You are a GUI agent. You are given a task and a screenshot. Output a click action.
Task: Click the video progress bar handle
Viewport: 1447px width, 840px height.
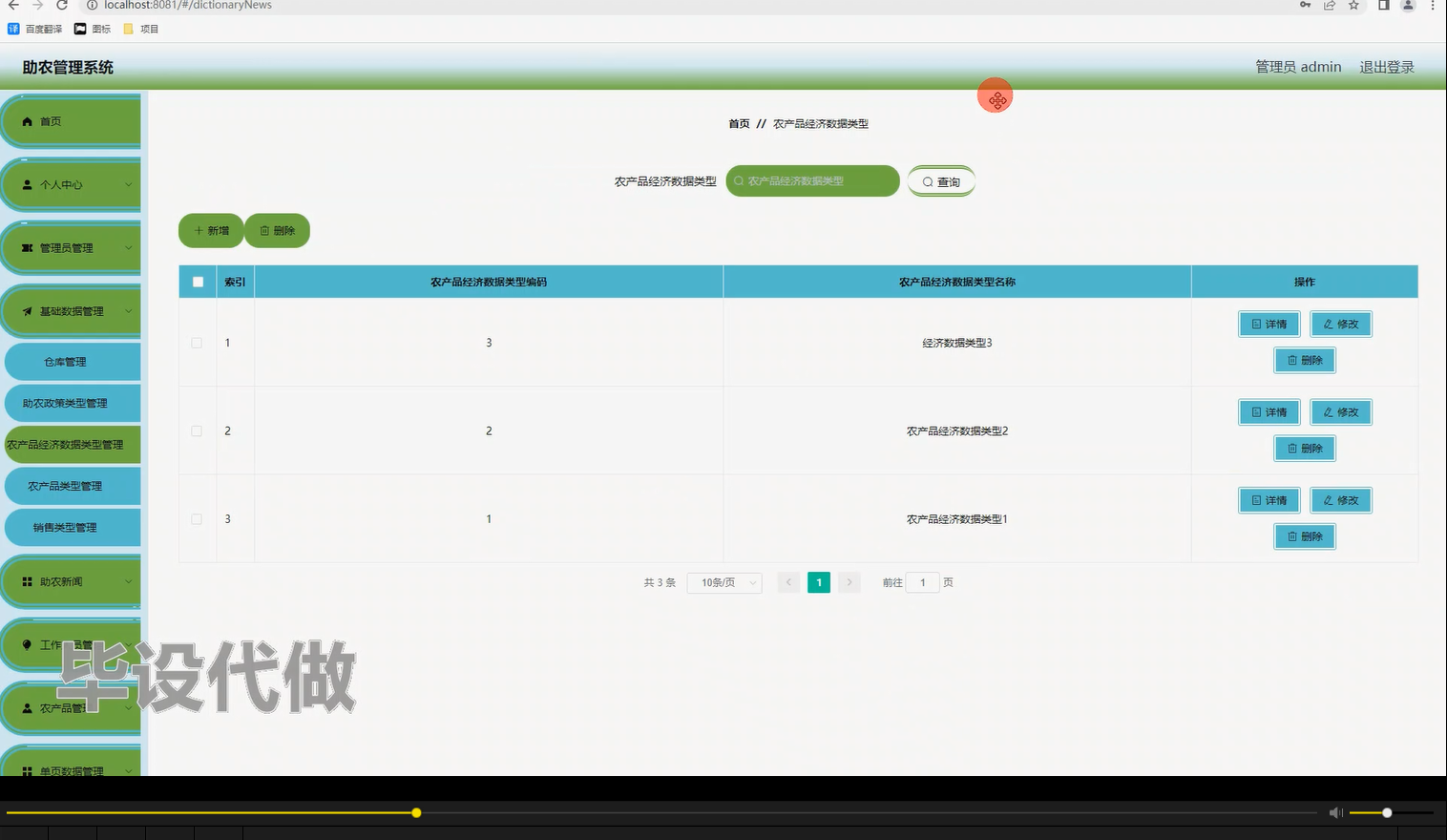pos(416,812)
